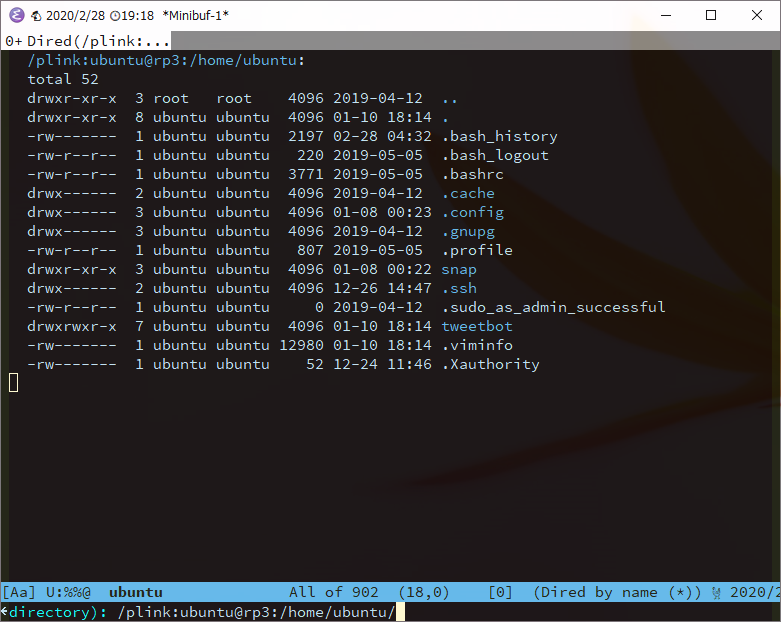Click the 02-28 04:32 date of .bash_history
The image size is (781, 622).
tap(382, 136)
